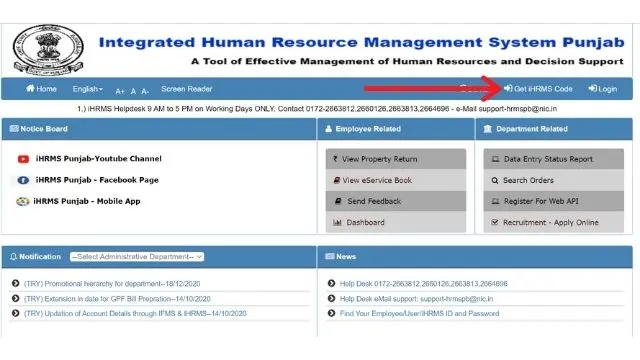640x360 pixels.
Task: Open Help Desk phone numbers news item
Action: 423,284
